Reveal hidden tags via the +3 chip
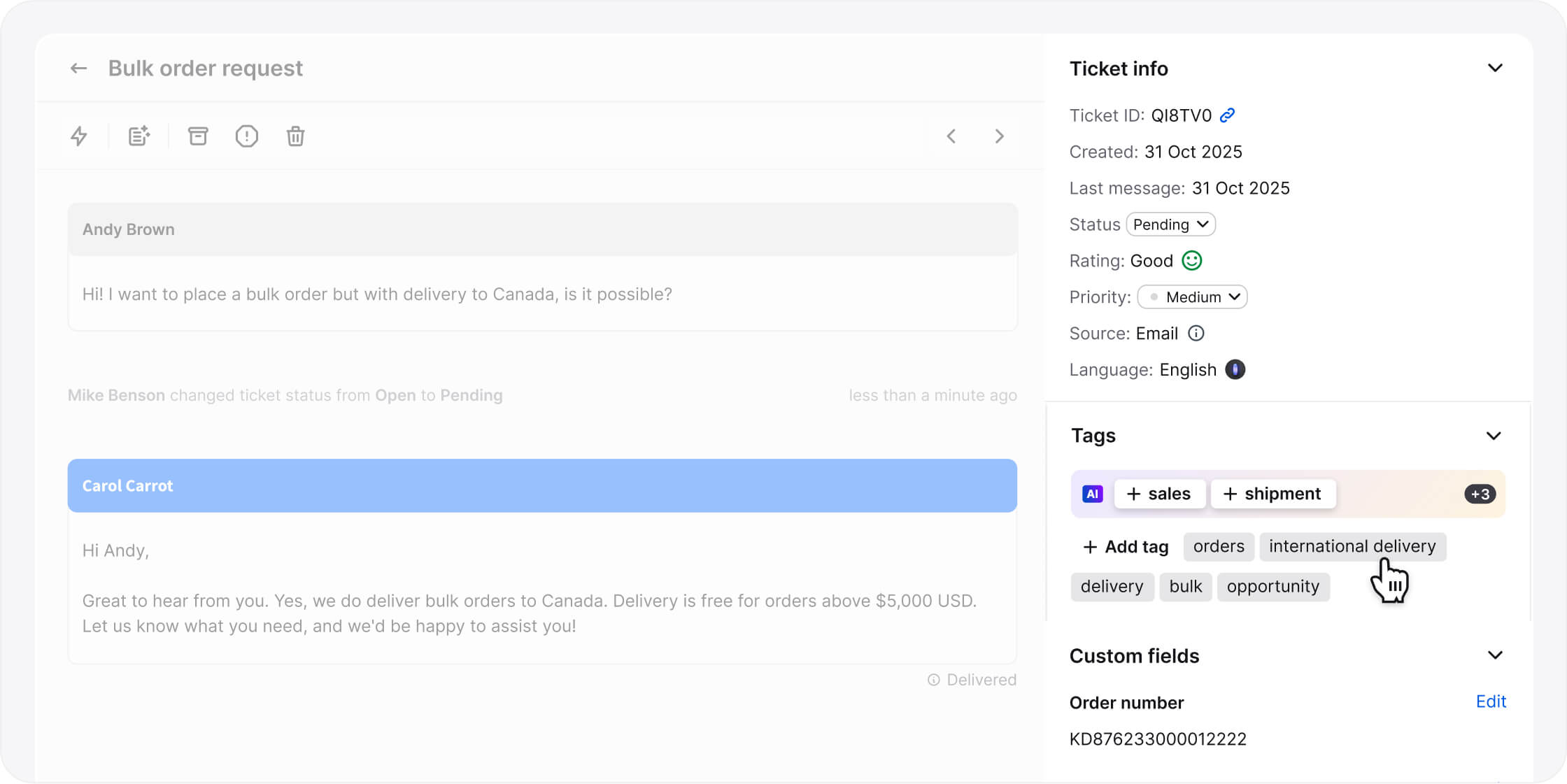 tap(1480, 494)
